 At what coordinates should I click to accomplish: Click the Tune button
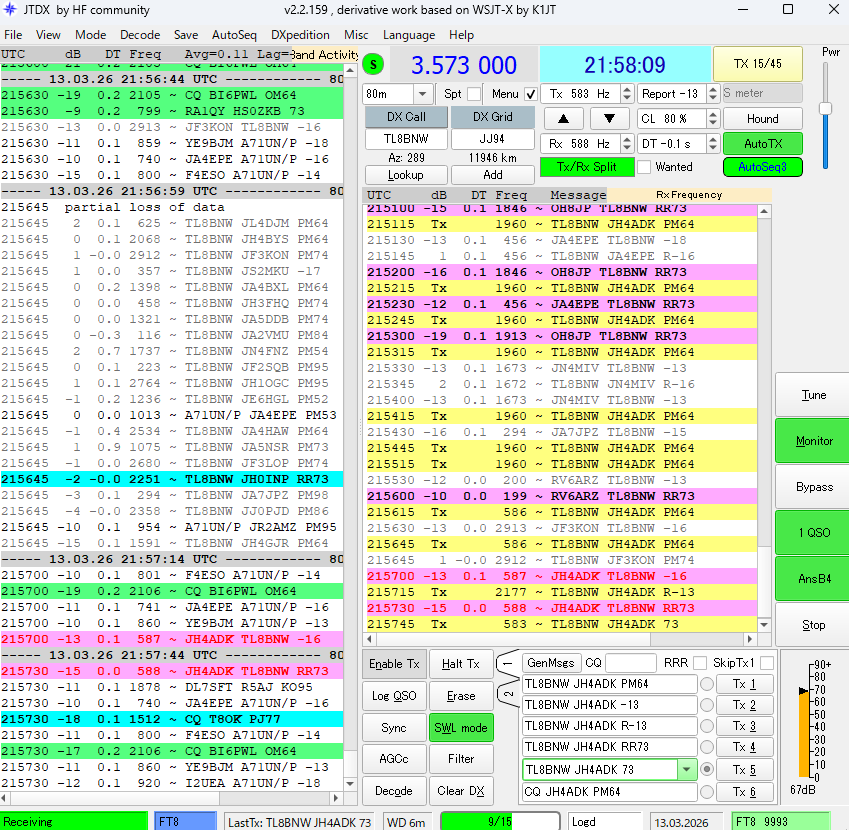point(813,395)
